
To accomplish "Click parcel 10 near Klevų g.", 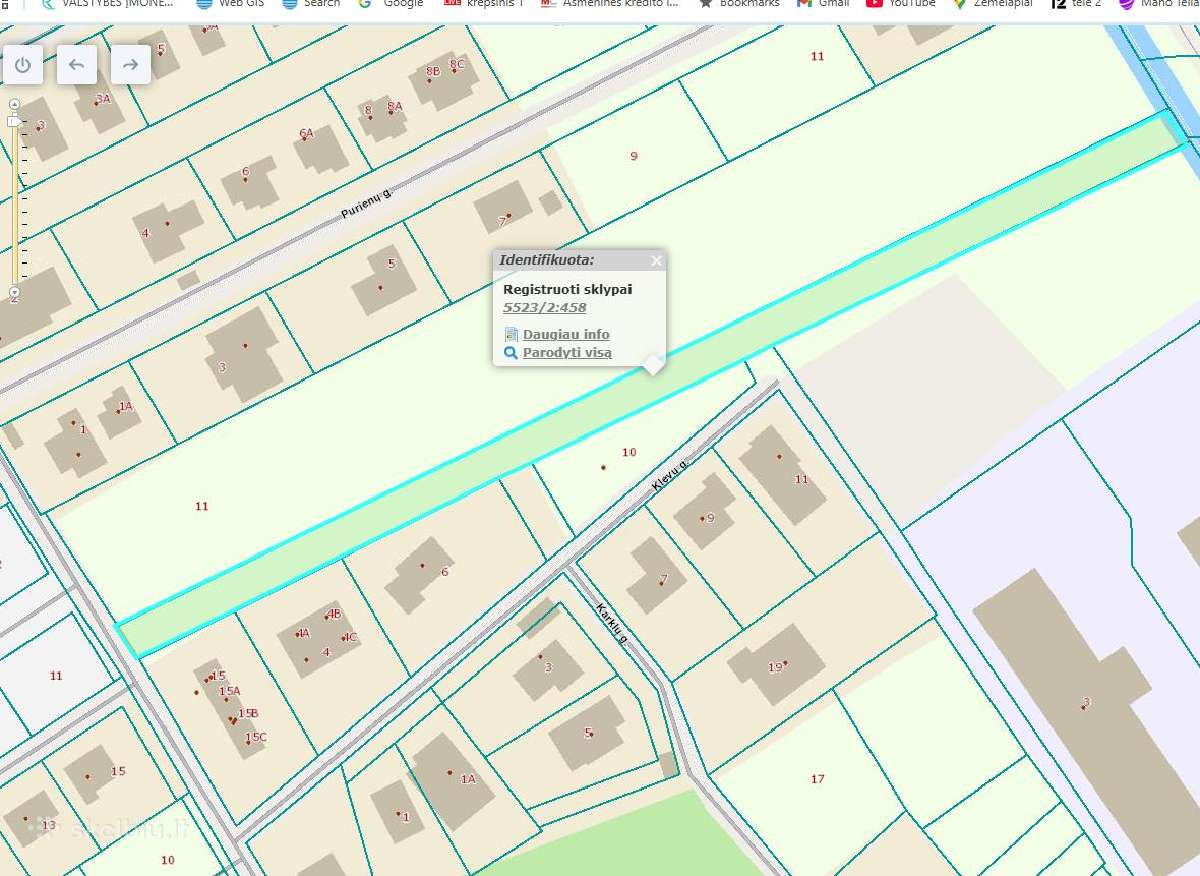I will tap(628, 453).
